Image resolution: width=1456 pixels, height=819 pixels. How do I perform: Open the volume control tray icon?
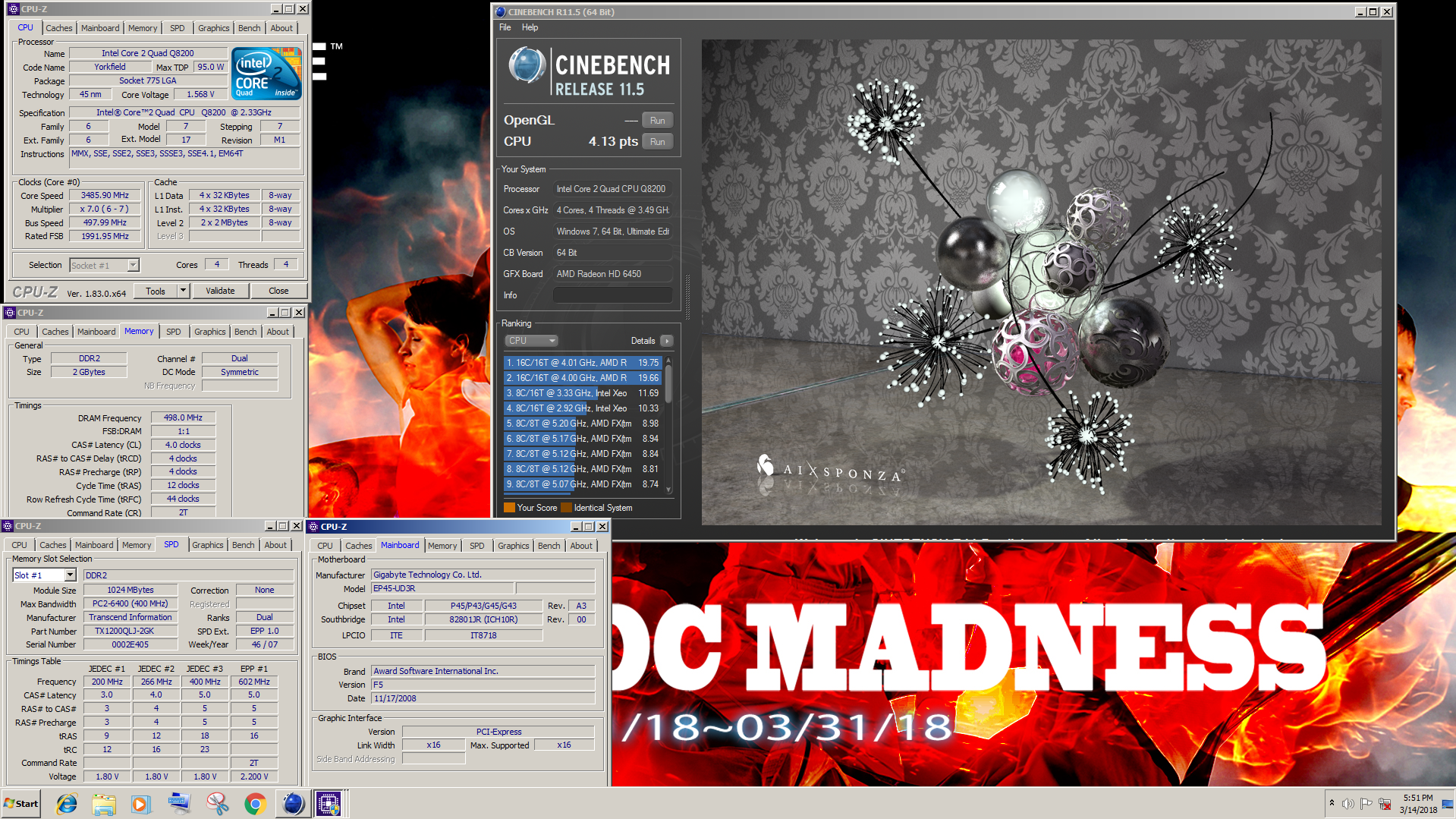pyautogui.click(x=1348, y=804)
